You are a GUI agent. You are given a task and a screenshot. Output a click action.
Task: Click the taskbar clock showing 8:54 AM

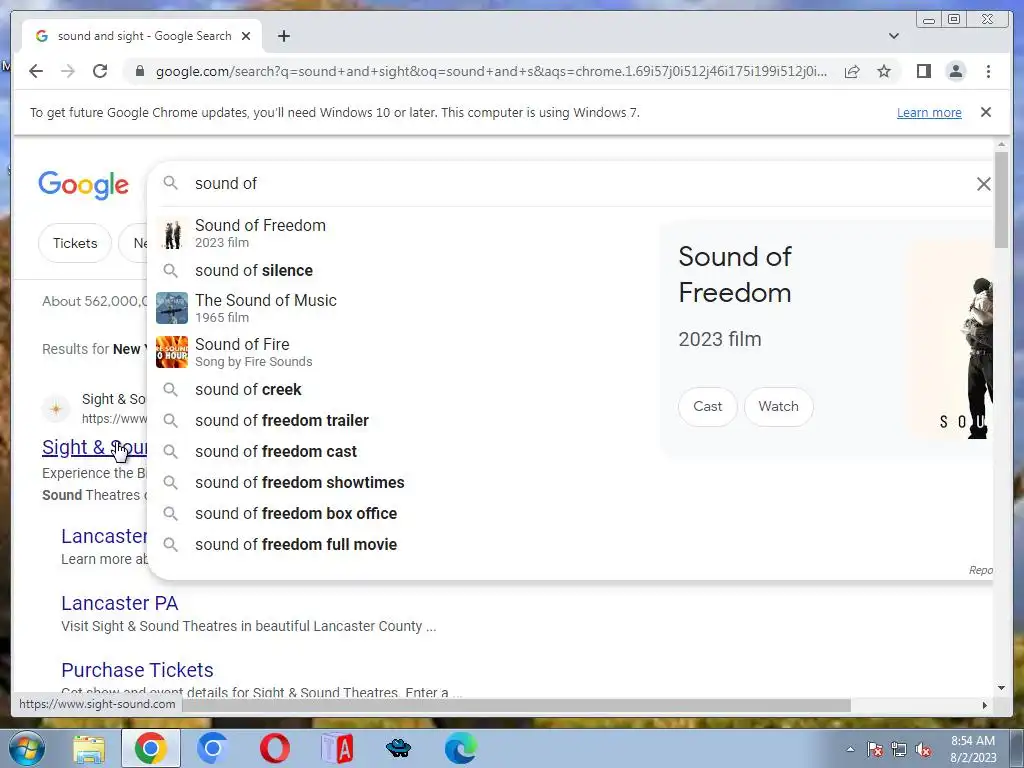click(972, 749)
